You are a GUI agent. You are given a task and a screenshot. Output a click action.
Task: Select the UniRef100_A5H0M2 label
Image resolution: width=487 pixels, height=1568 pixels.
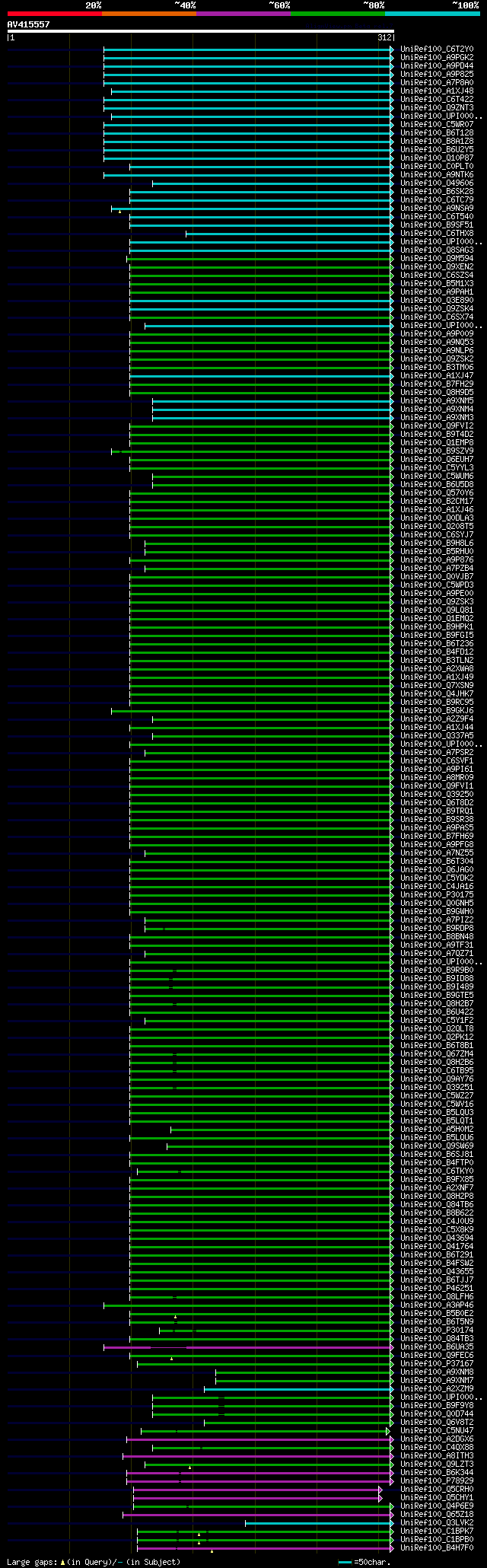pyautogui.click(x=437, y=1130)
